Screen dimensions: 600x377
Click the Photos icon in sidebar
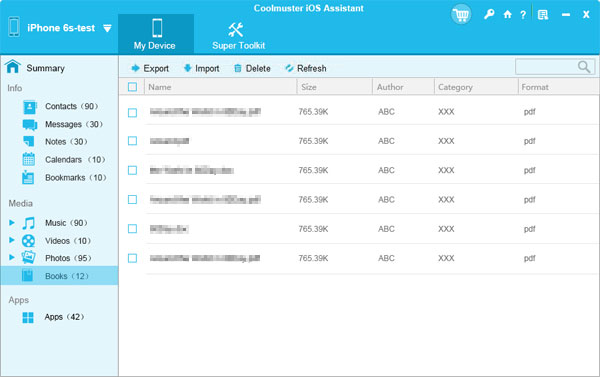[x=28, y=257]
